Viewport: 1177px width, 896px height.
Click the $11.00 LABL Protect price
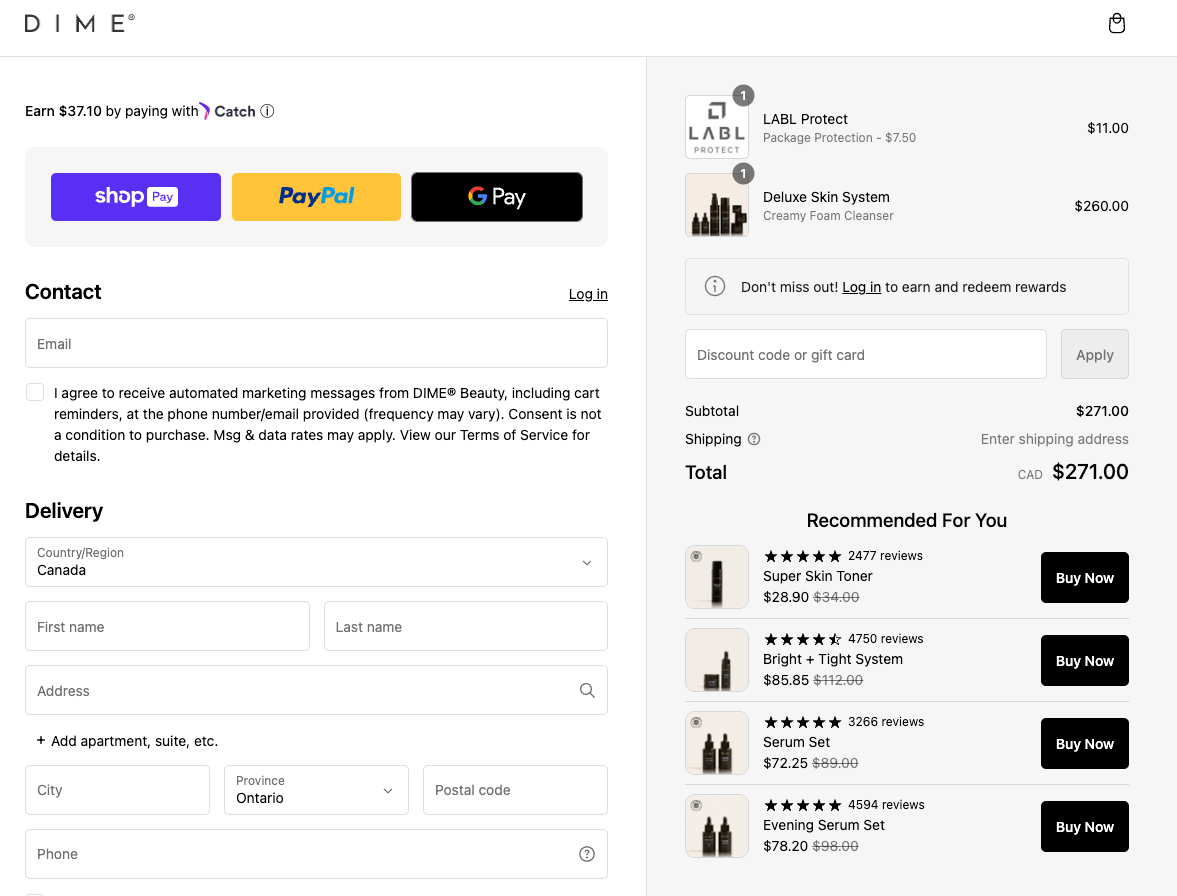1107,128
